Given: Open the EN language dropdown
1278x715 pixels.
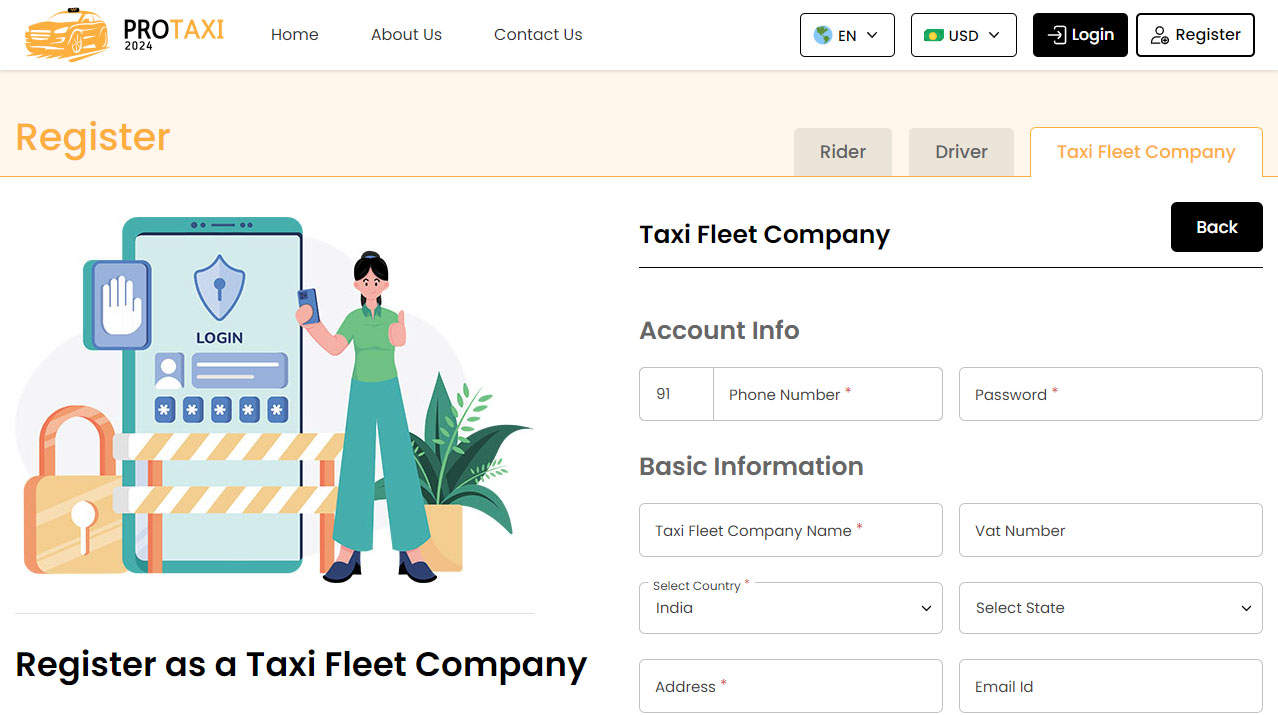Looking at the screenshot, I should click(847, 35).
